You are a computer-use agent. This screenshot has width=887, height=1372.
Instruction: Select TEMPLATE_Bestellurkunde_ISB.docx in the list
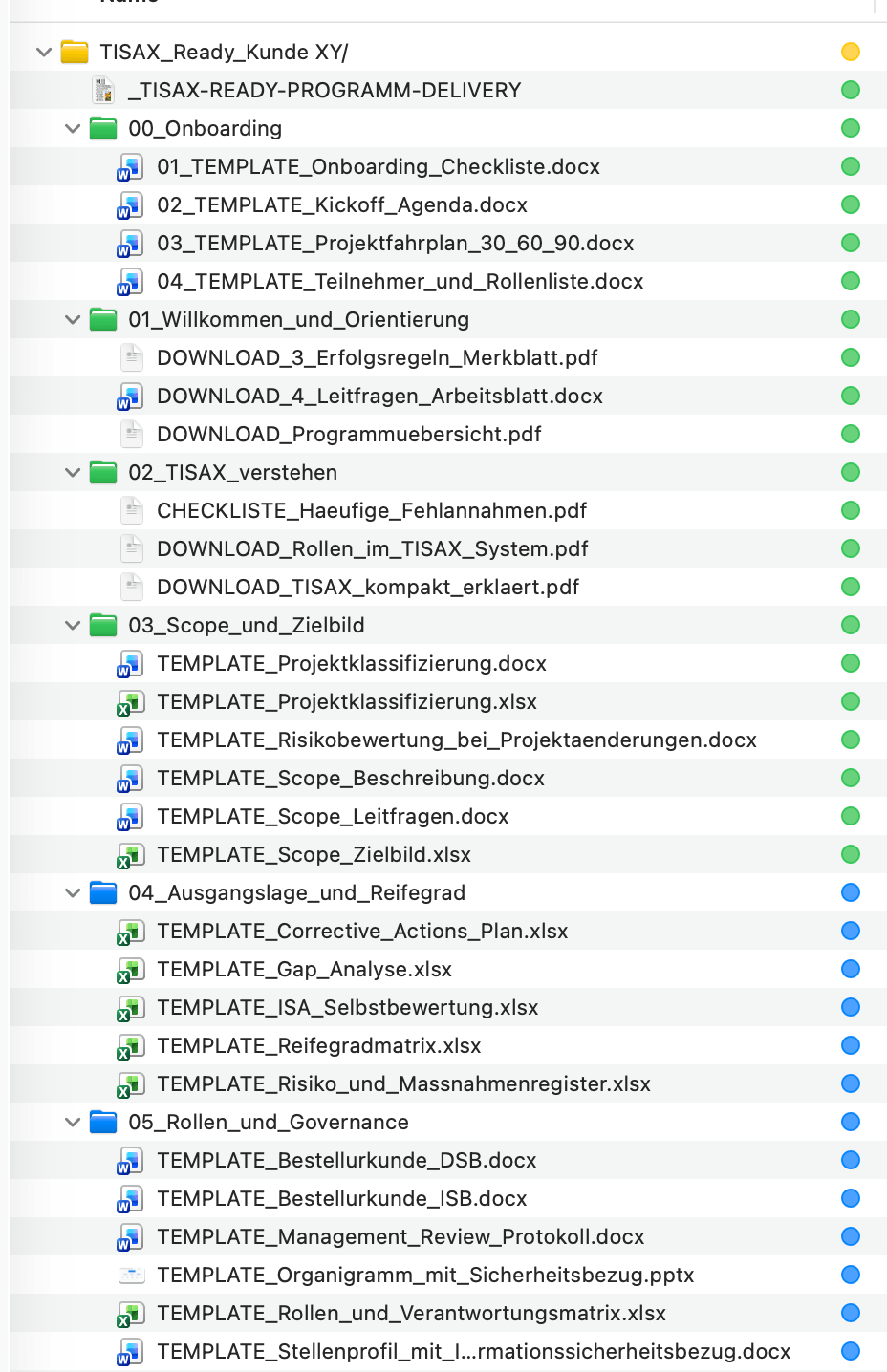341,1198
